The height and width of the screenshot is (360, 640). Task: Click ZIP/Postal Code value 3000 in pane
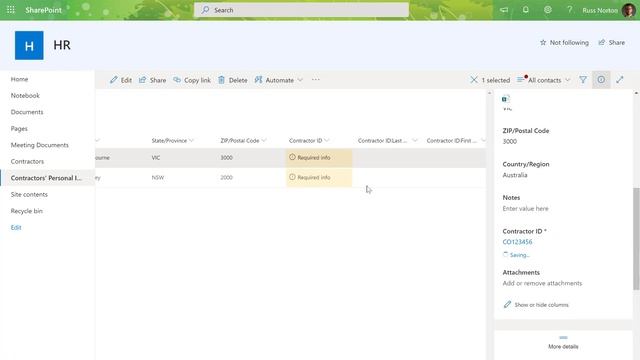(x=509, y=142)
